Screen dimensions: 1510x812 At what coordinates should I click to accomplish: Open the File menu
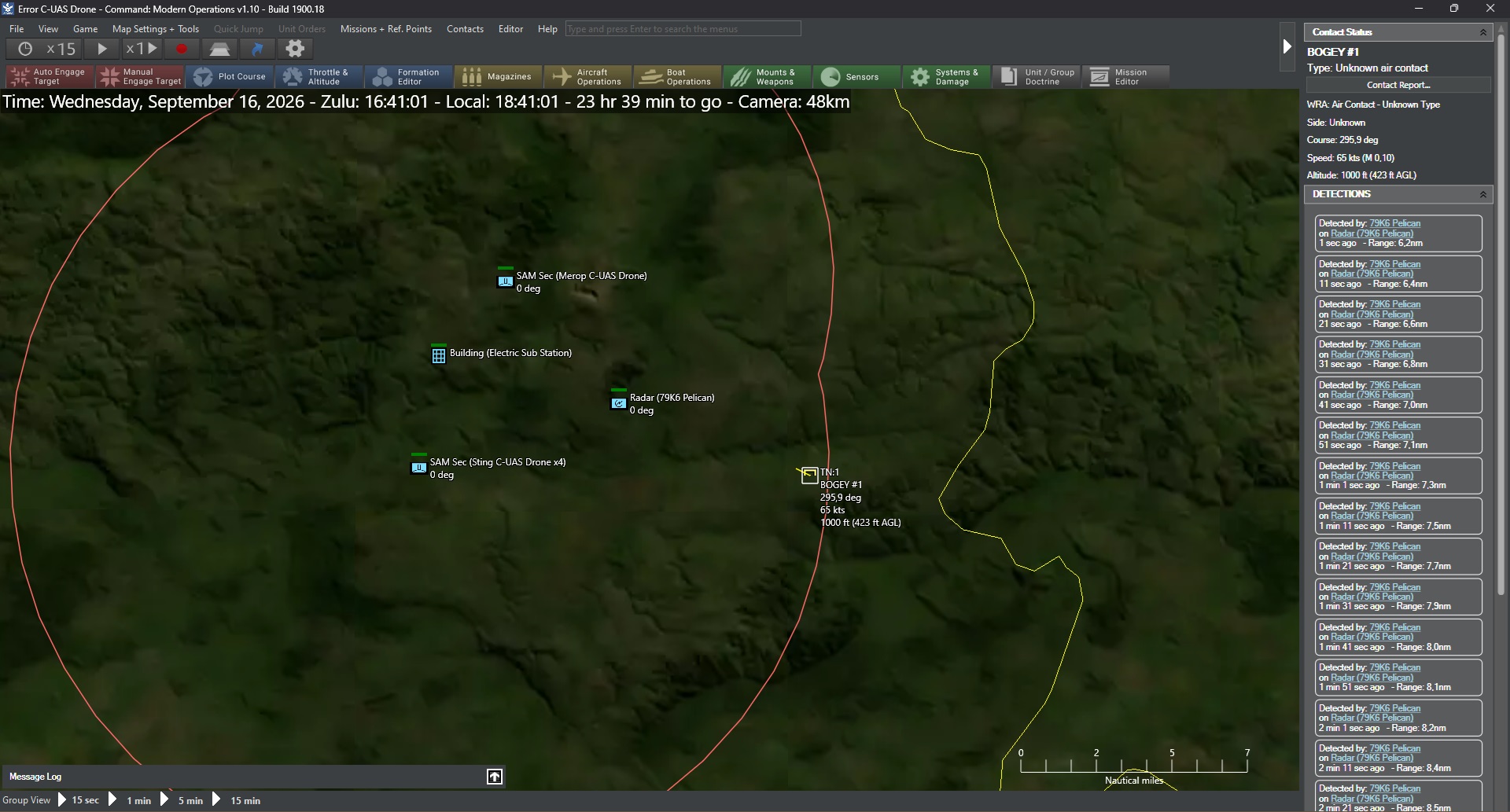coord(17,29)
